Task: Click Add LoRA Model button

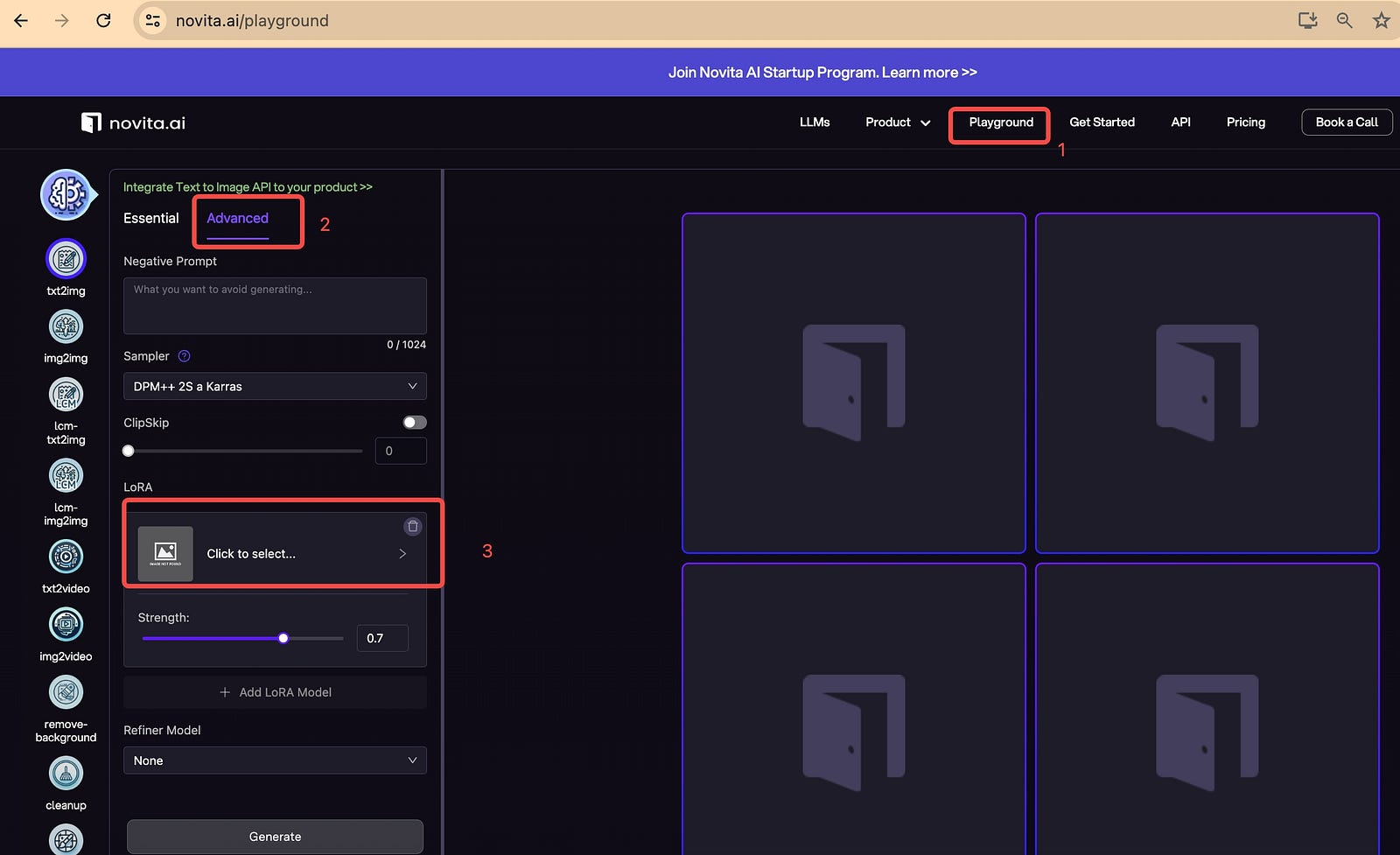Action: click(275, 692)
